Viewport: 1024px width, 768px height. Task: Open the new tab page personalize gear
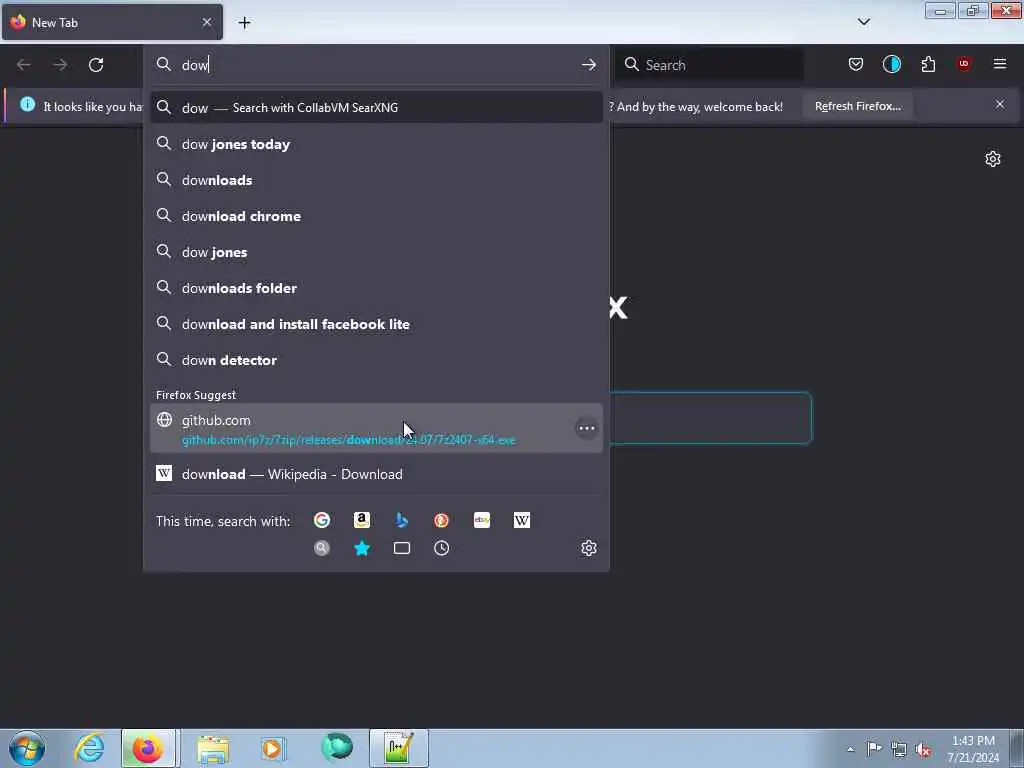(993, 159)
